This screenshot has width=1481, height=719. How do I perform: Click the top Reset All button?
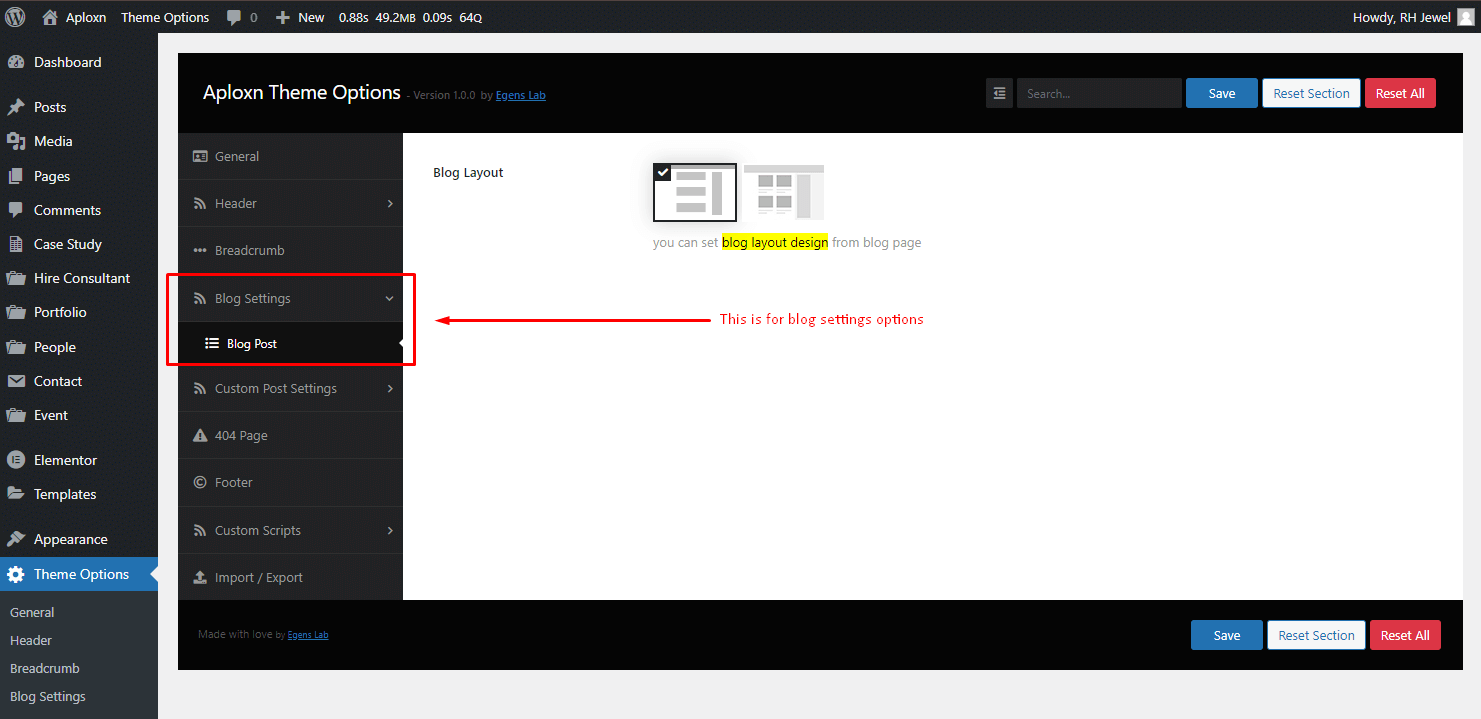tap(1400, 93)
